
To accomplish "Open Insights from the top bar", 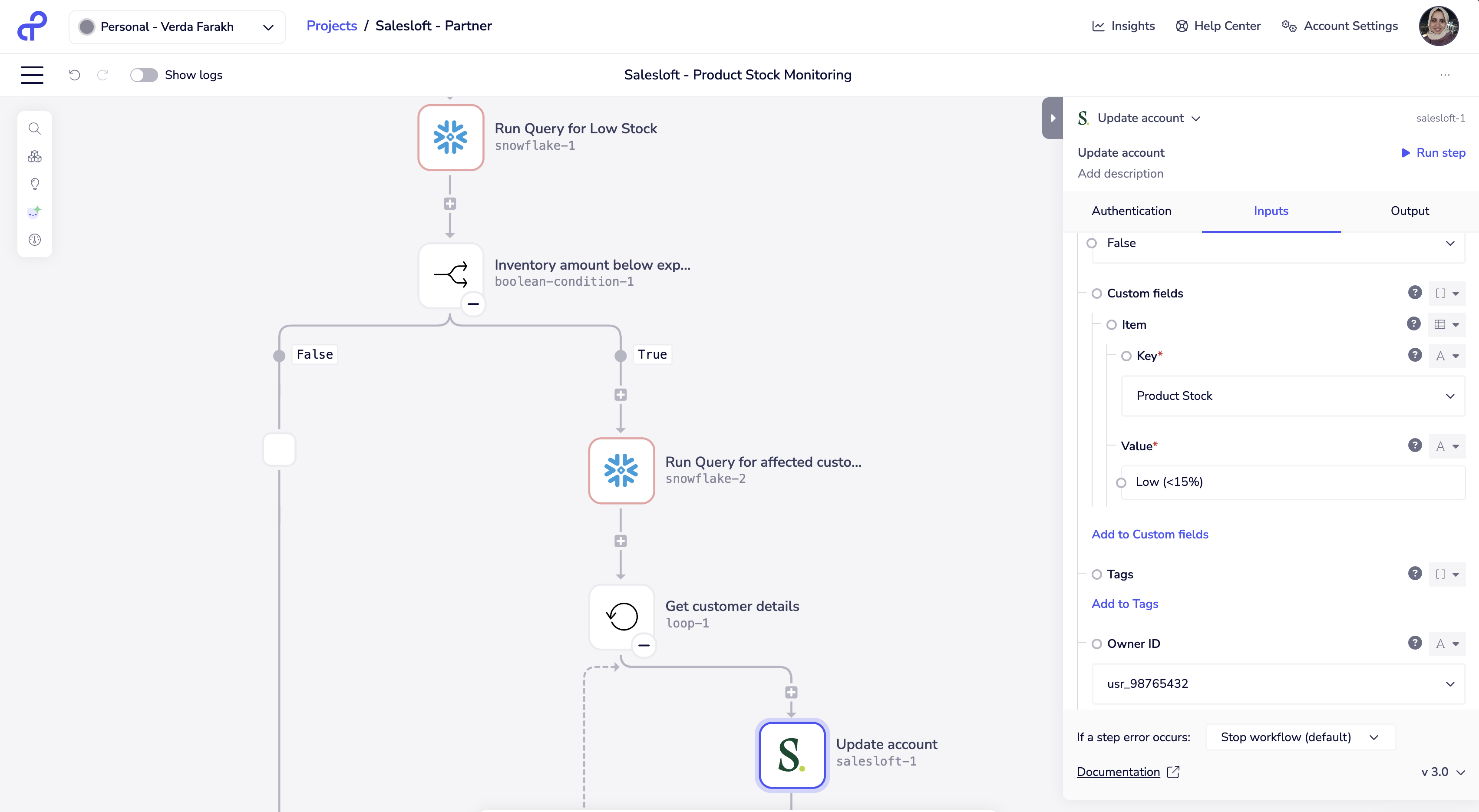I will tap(1123, 26).
